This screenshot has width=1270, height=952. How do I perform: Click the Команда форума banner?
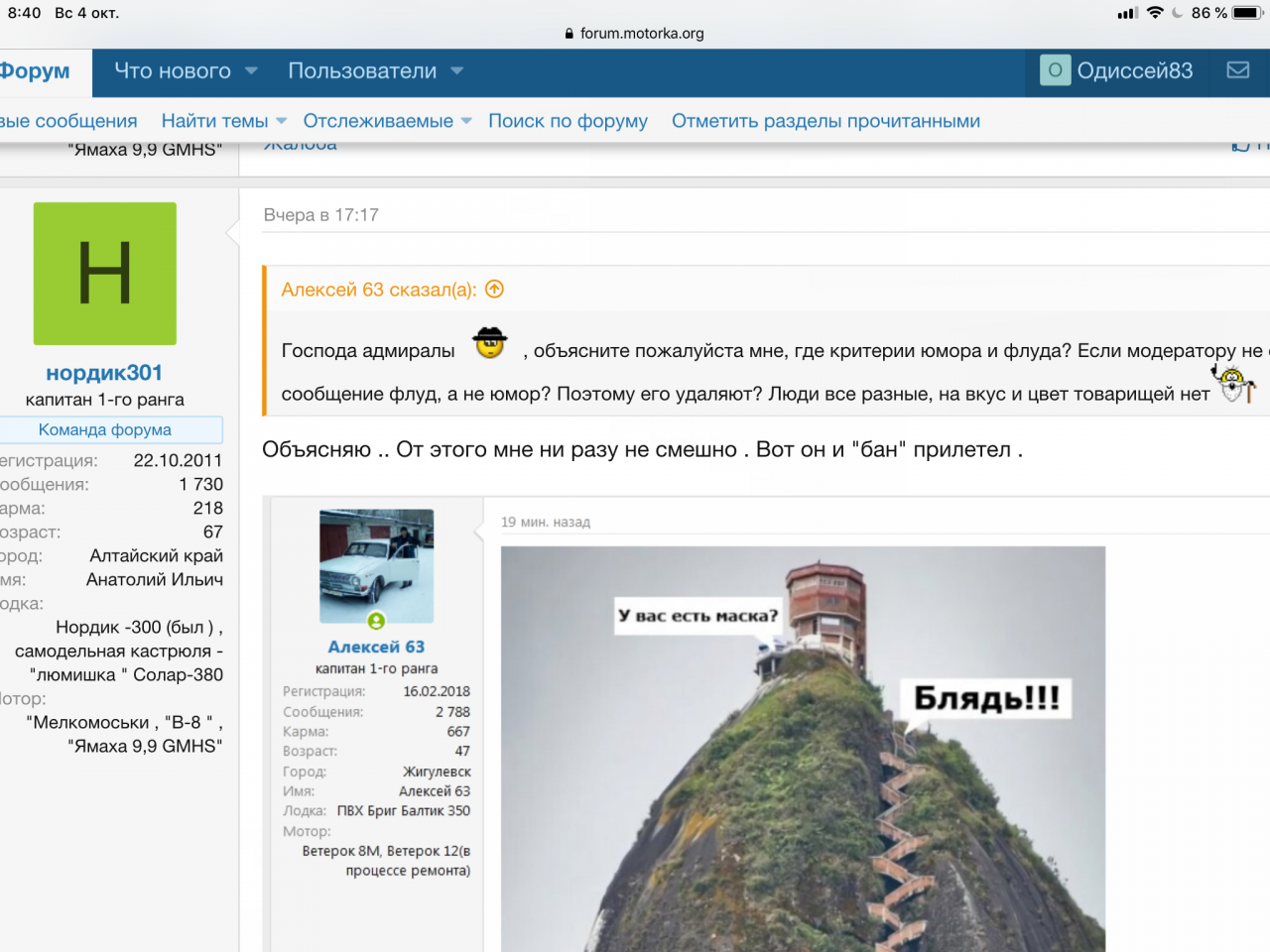click(105, 429)
